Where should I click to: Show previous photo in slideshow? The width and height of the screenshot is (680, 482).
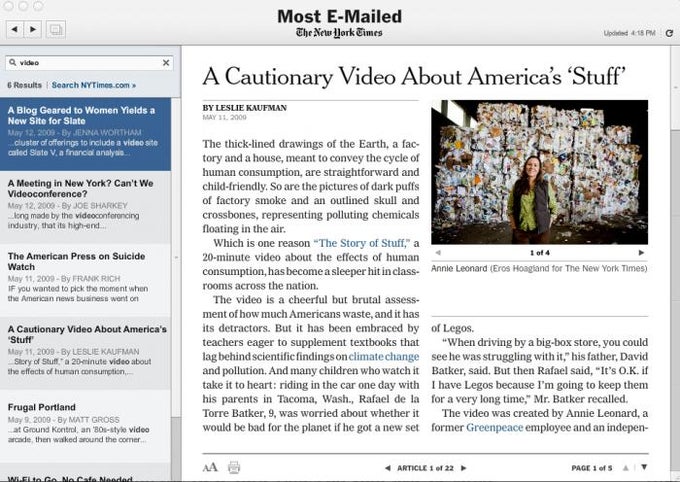(x=438, y=252)
